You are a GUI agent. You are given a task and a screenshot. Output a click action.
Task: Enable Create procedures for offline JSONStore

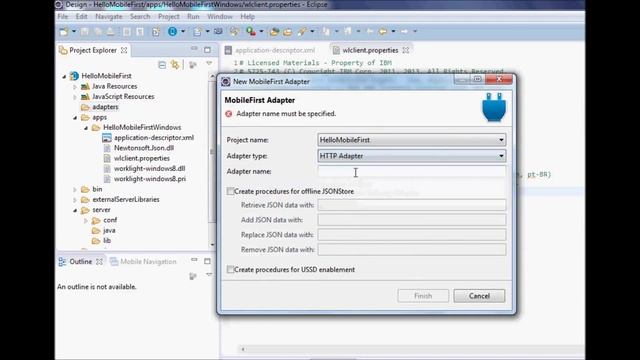[x=230, y=191]
